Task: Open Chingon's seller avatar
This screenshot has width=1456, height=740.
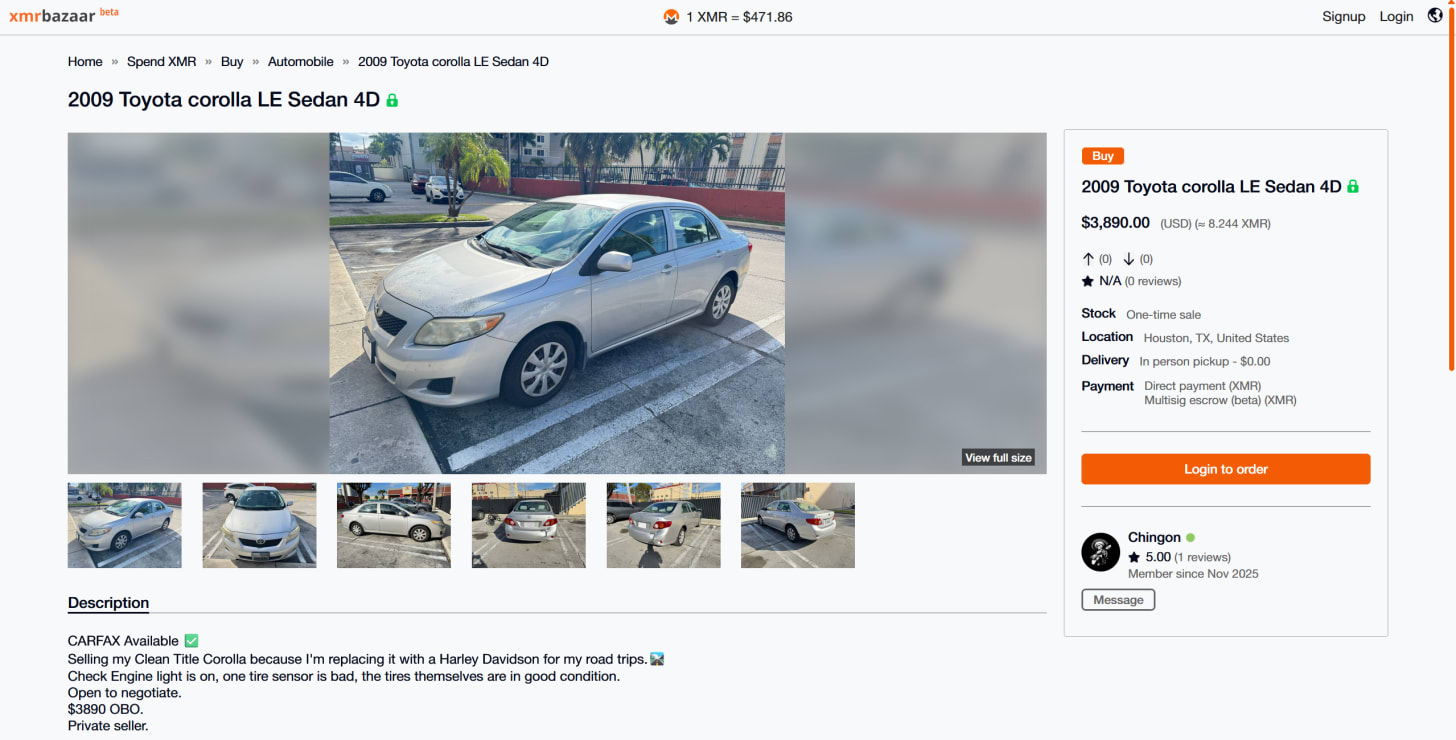Action: click(x=1100, y=552)
